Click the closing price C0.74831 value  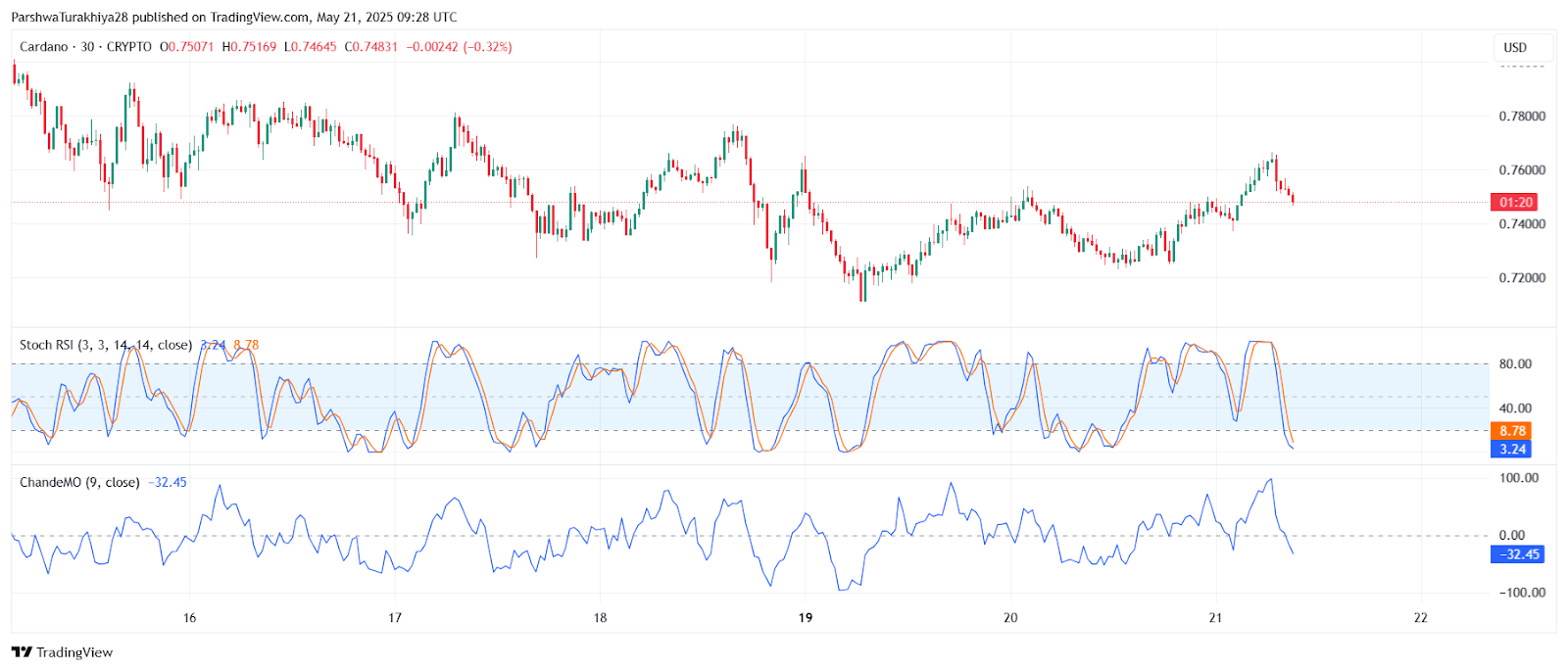coord(371,47)
